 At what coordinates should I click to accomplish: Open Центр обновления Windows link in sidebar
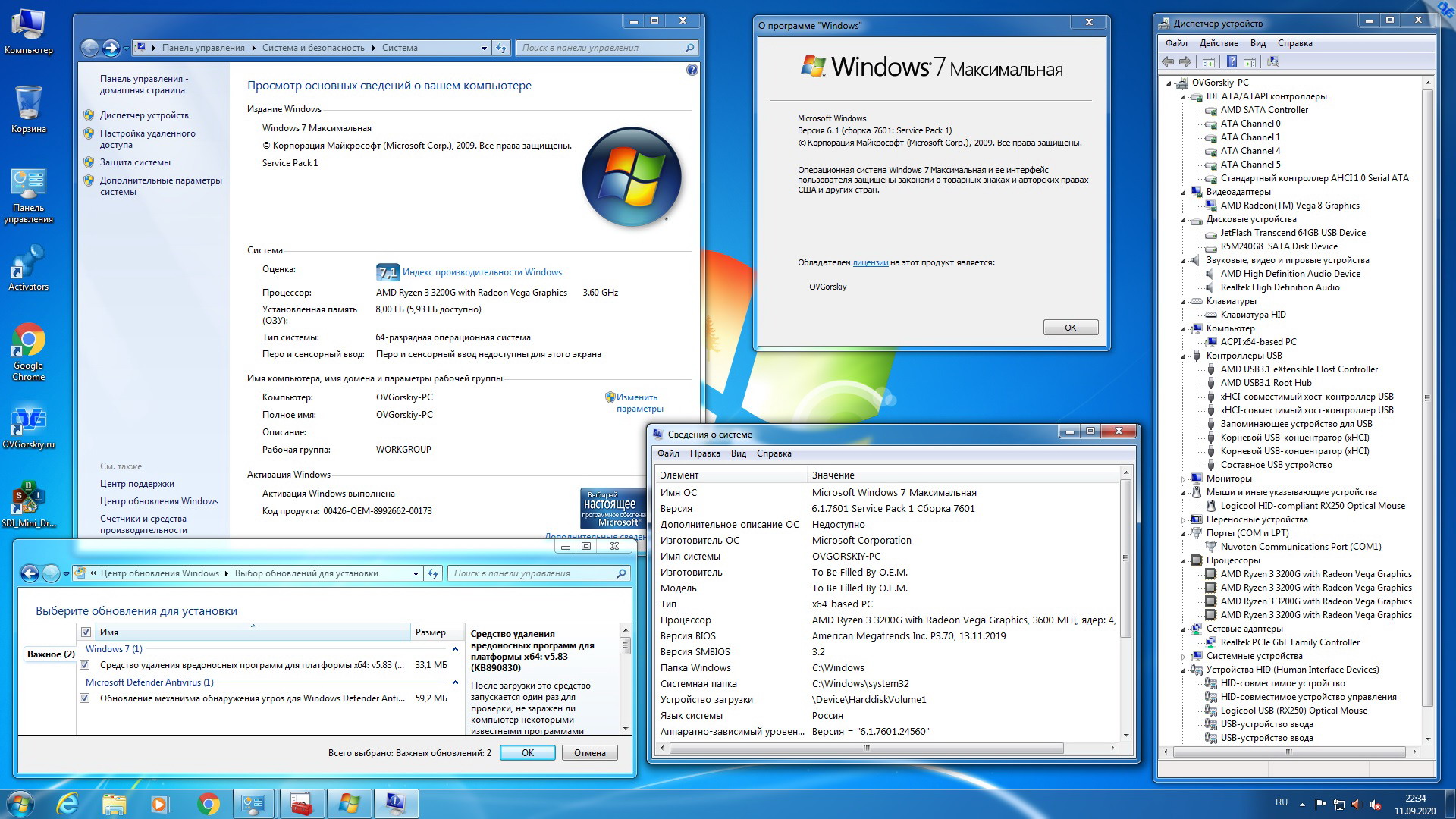tap(159, 501)
